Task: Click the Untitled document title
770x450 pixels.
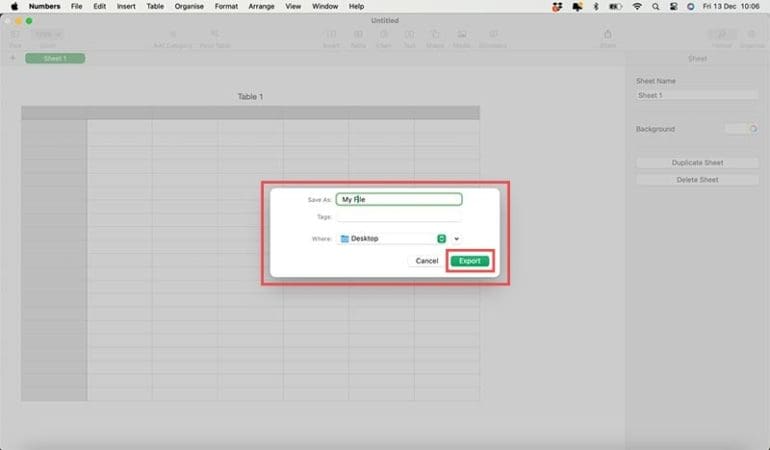Action: pyautogui.click(x=385, y=21)
